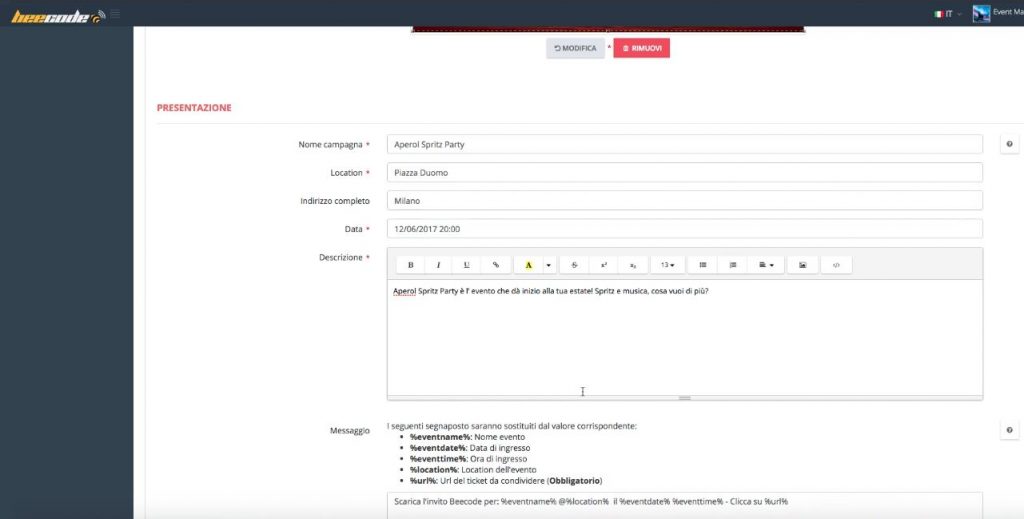1024x519 pixels.
Task: Edit the Location field Piazza Duomo
Action: [x=684, y=172]
